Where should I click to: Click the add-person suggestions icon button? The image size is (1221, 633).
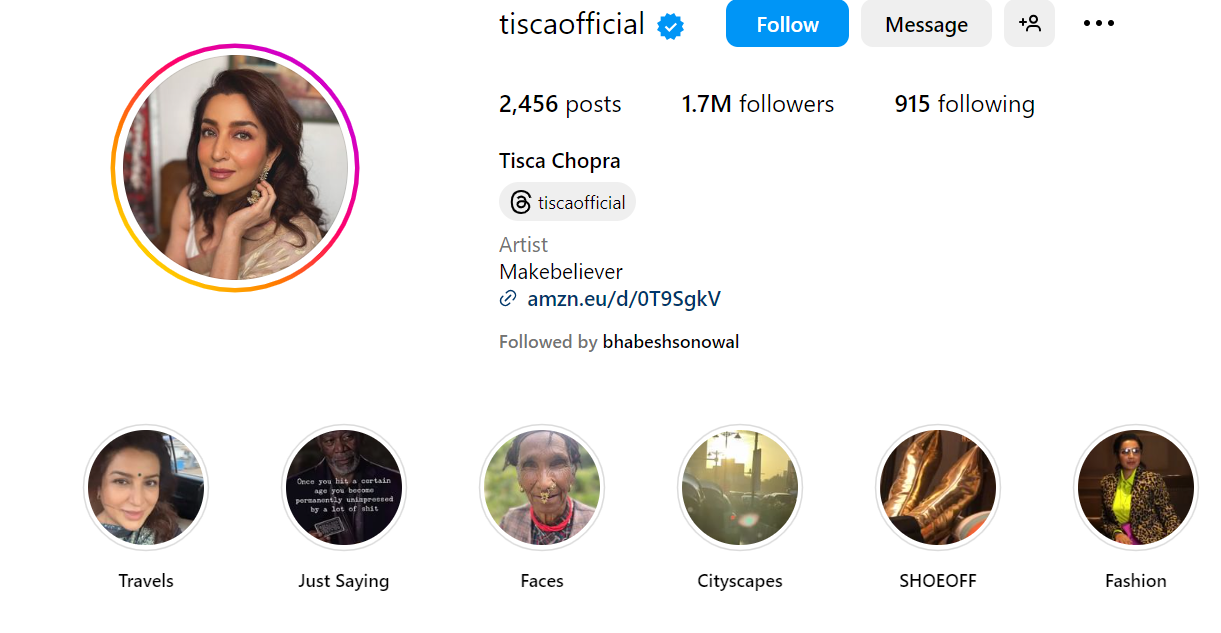(1029, 24)
